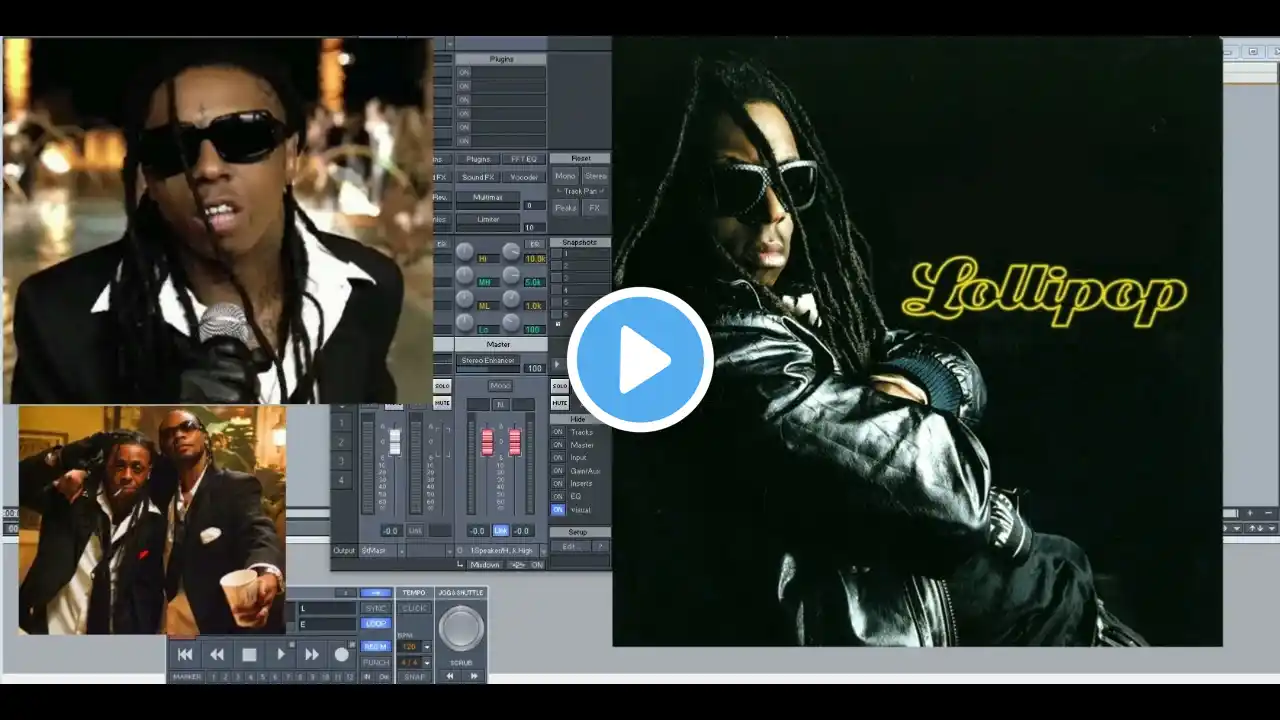Toggle the SNAP button
Screen dimensions: 1280x720
pyautogui.click(x=414, y=677)
